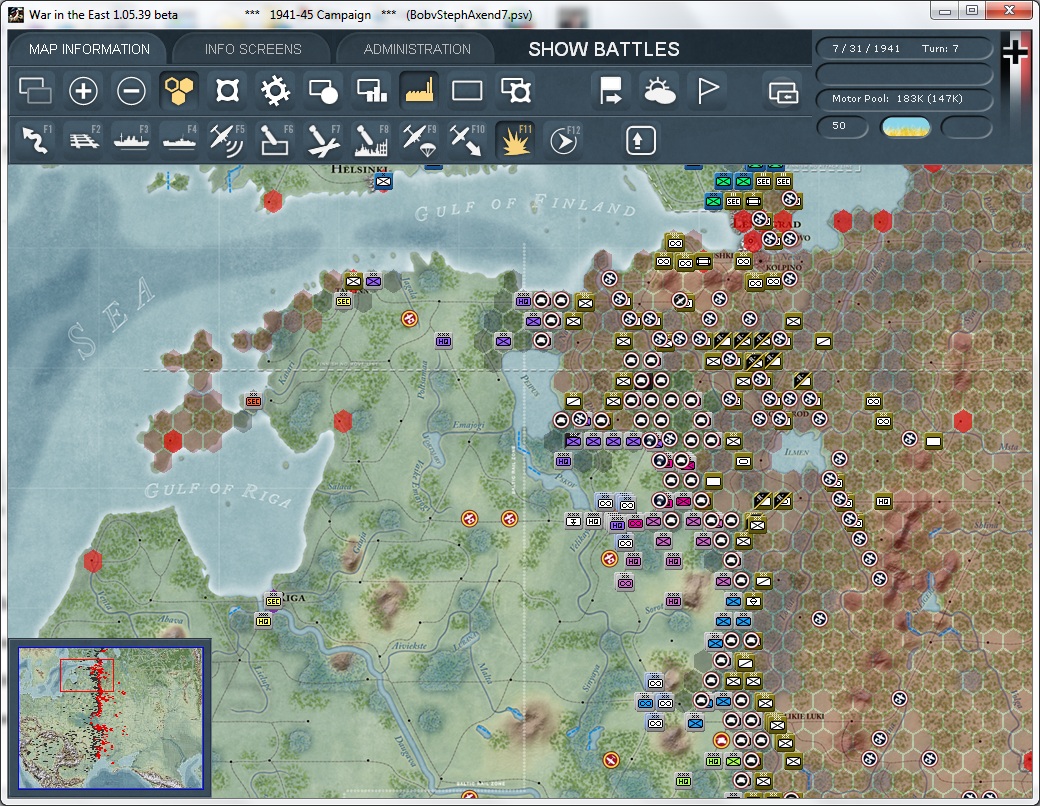Click the flag with arrow icon
1040x806 pixels.
click(610, 91)
